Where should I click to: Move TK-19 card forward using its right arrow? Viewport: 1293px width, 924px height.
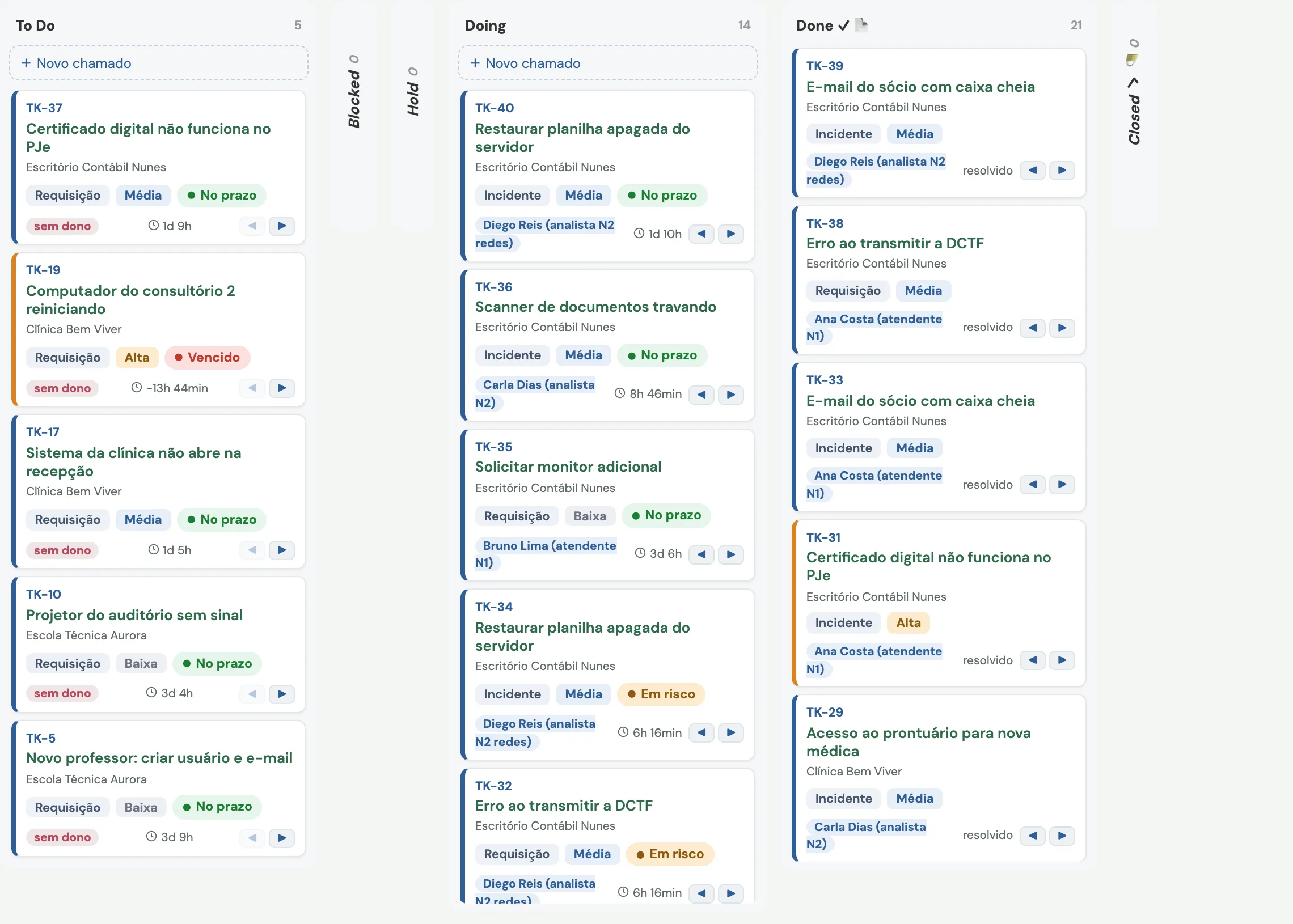tap(282, 388)
